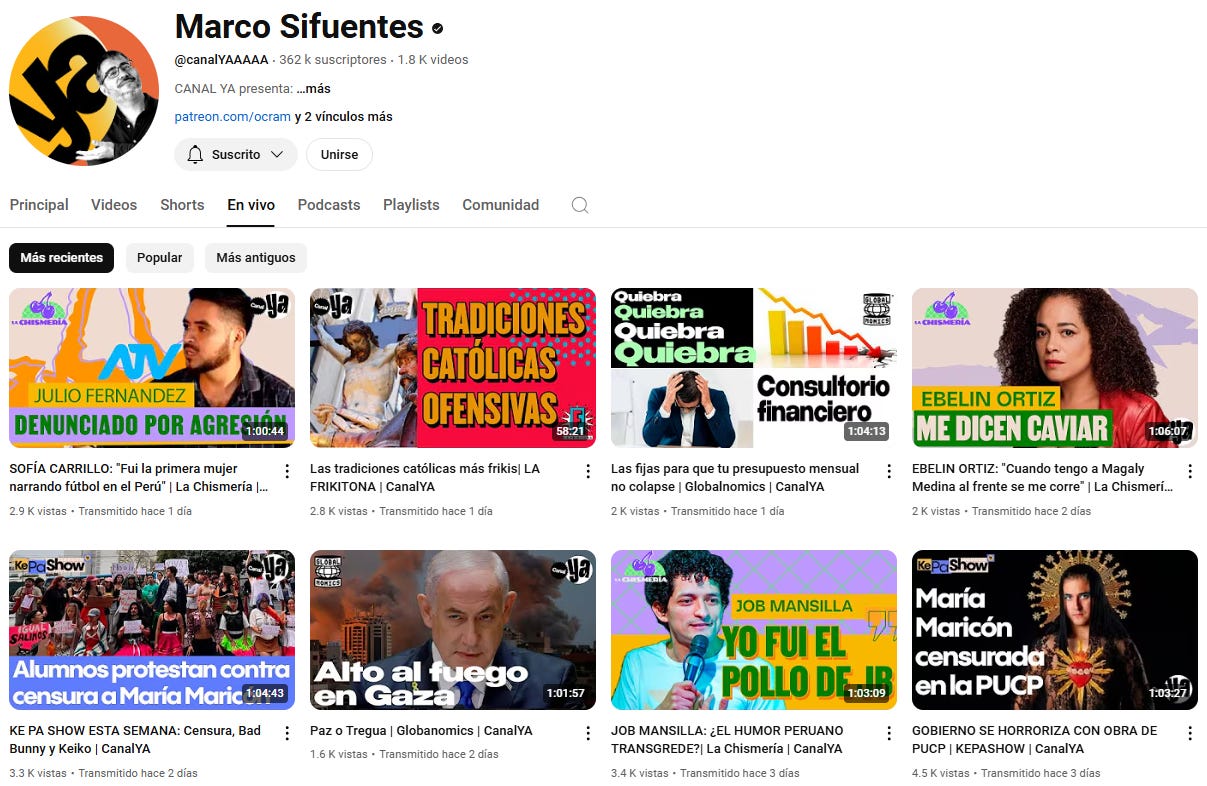The height and width of the screenshot is (786, 1207).
Task: Click title JOB MANSILLA EL HUMOR PERUANO
Action: 727,740
